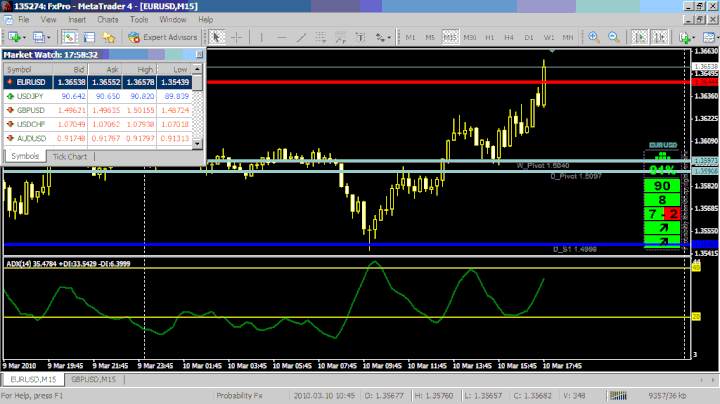The height and width of the screenshot is (404, 720).
Task: Click Market Watch scroll up arrow
Action: pyautogui.click(x=197, y=69)
